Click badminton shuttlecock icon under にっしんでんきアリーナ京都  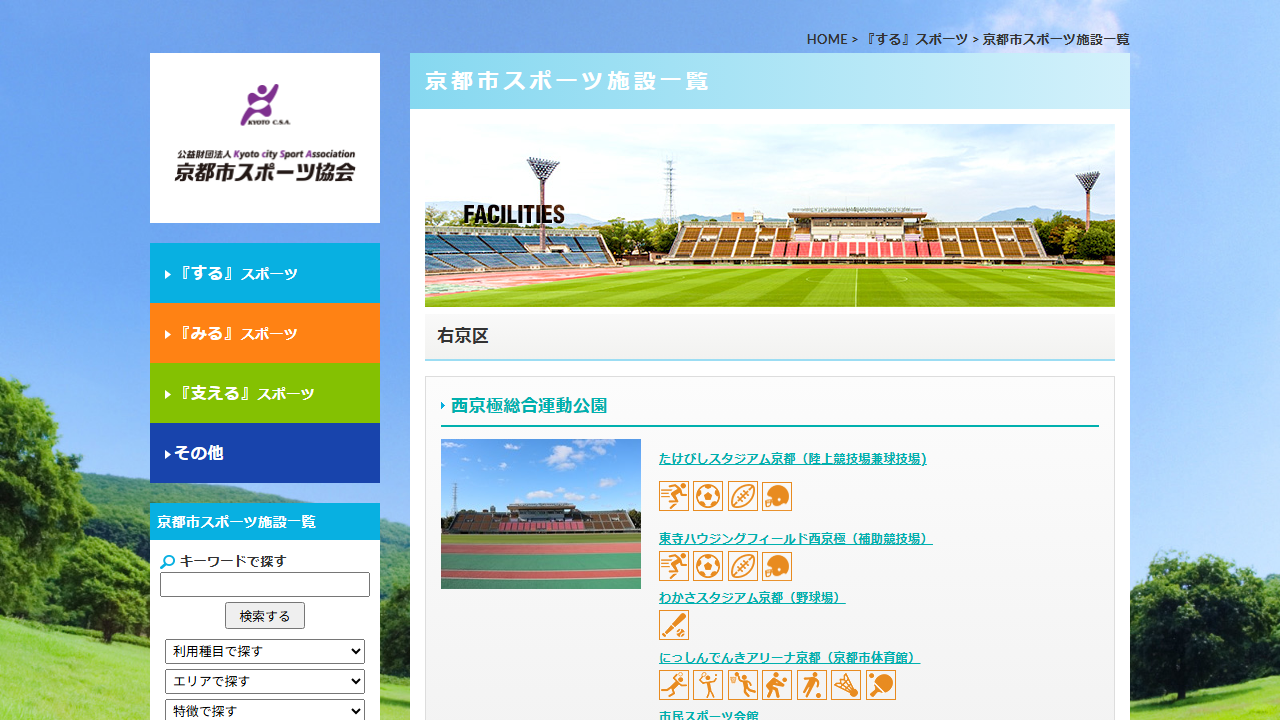pos(846,685)
